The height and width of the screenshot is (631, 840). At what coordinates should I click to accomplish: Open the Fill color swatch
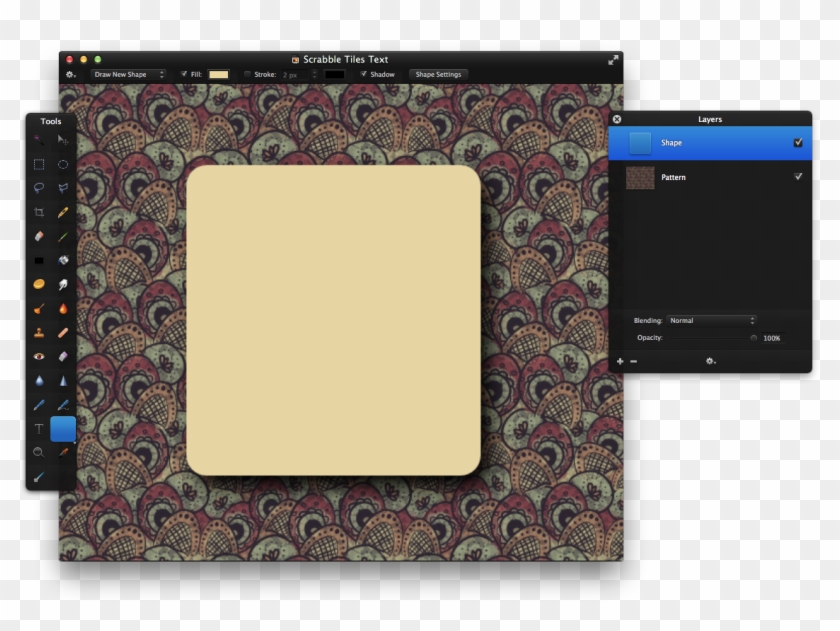[x=218, y=74]
